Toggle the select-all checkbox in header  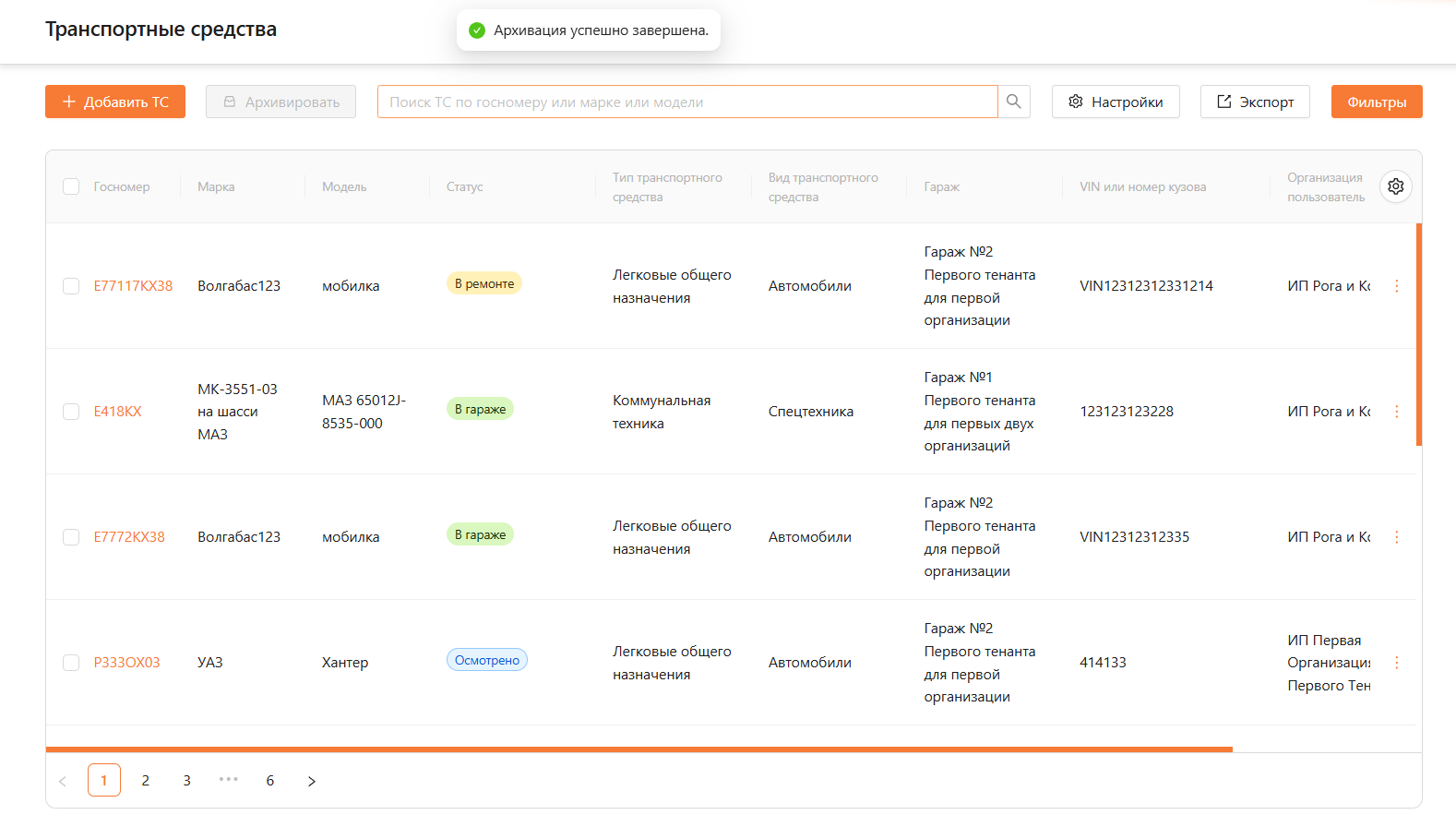pos(71,186)
